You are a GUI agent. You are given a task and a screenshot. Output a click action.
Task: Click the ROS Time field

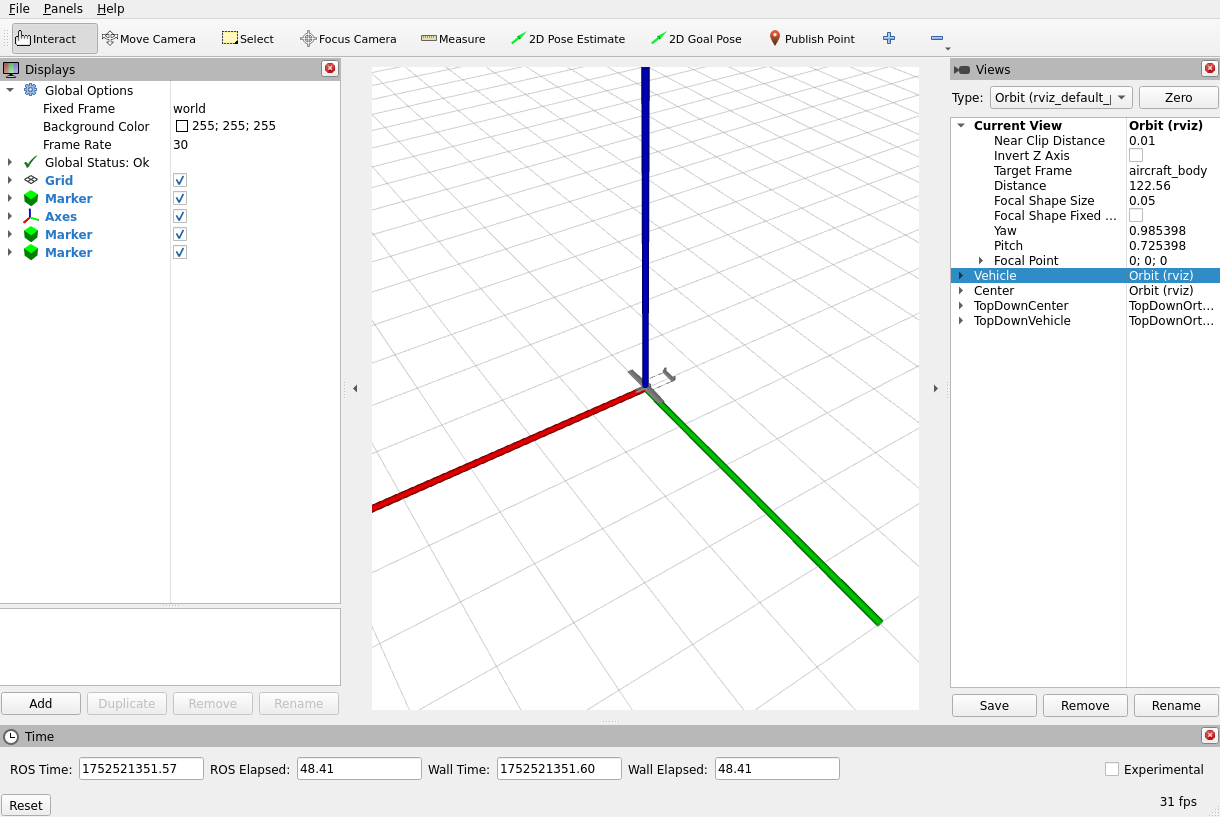pos(141,769)
